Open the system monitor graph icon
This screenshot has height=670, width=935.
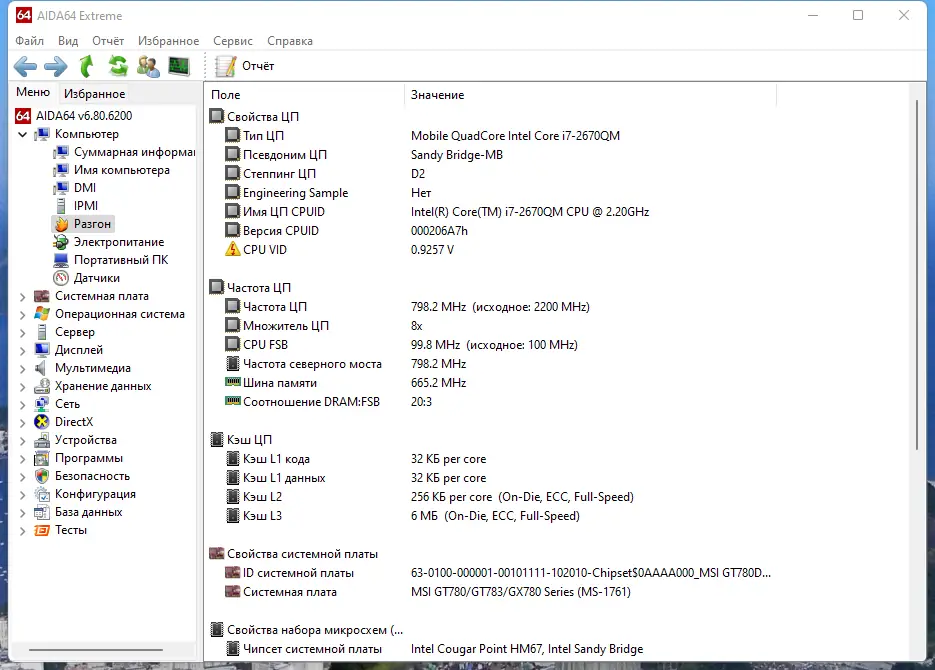tap(179, 66)
